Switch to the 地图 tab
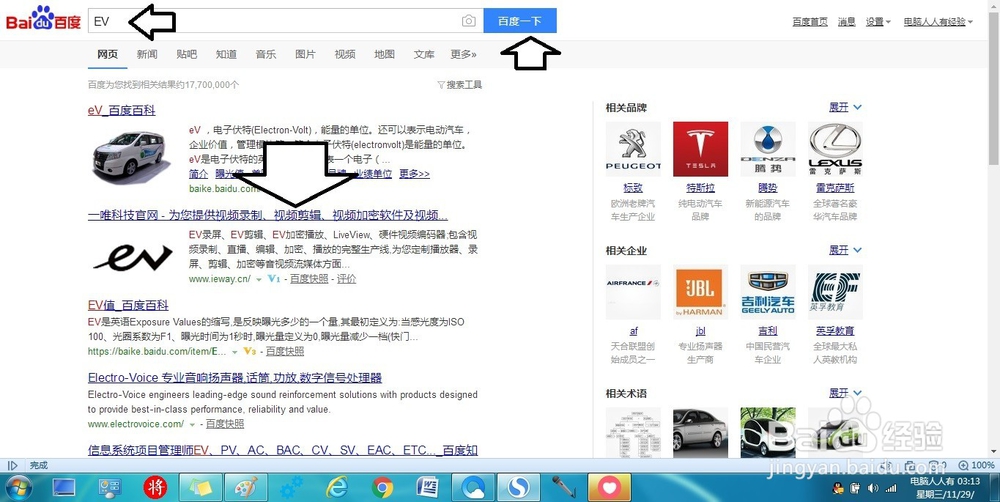Image resolution: width=1000 pixels, height=502 pixels. point(384,54)
